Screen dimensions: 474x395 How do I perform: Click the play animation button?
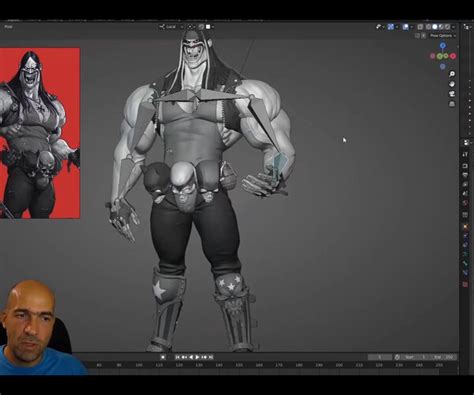(x=197, y=357)
